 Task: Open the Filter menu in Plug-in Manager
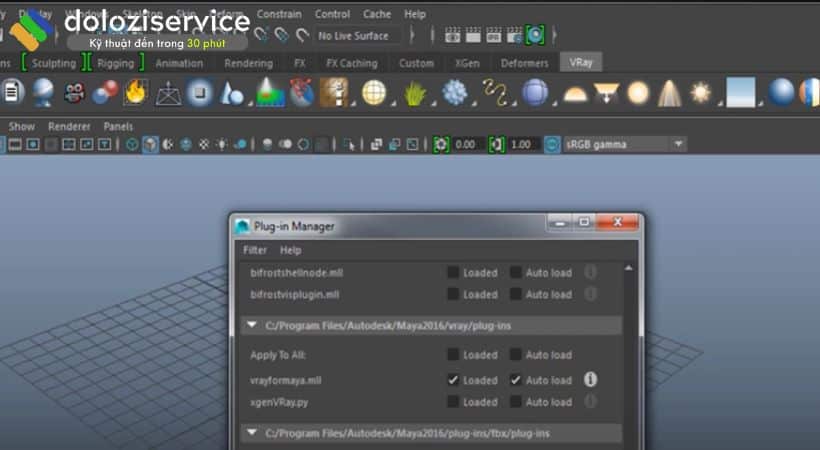click(x=255, y=250)
